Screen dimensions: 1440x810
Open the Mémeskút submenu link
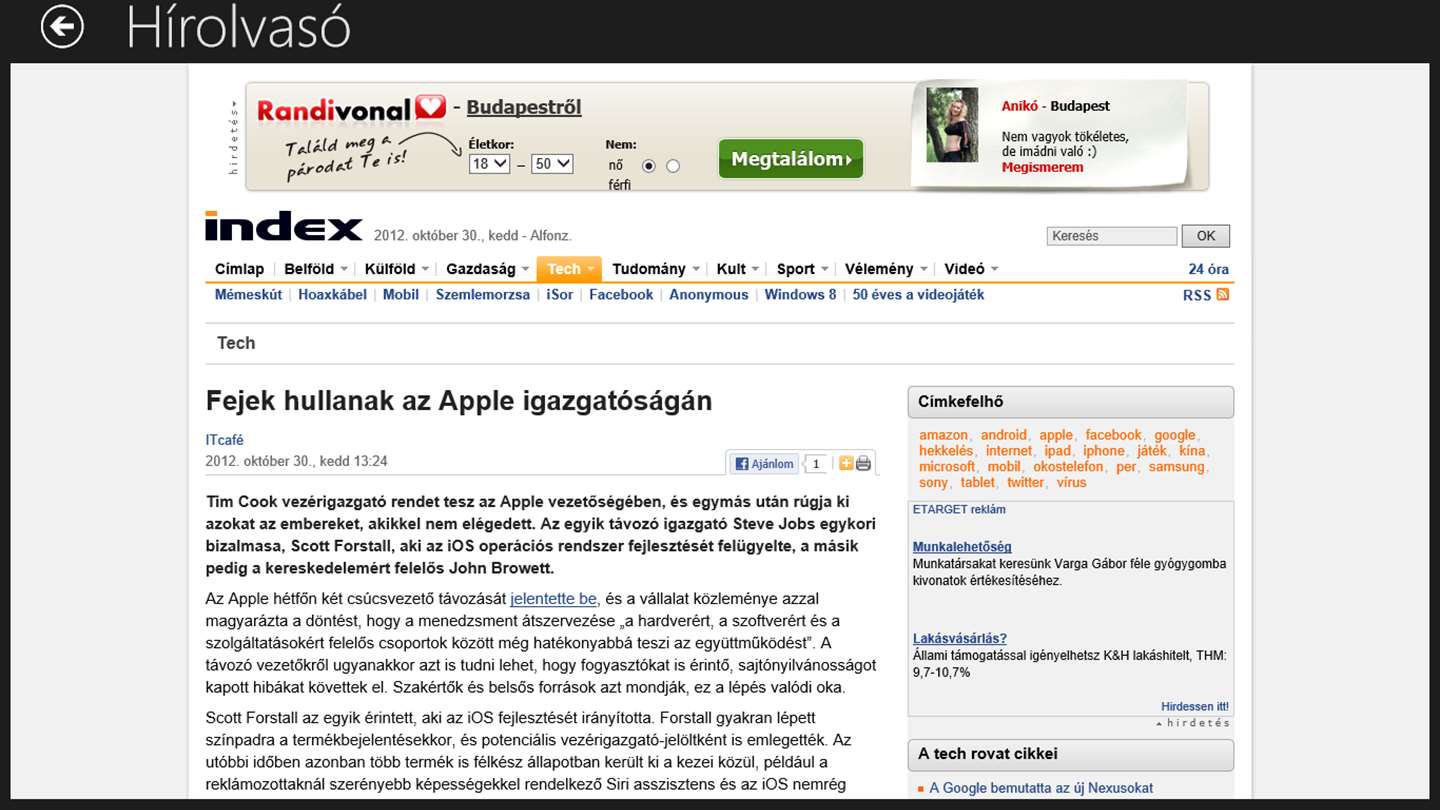(248, 295)
